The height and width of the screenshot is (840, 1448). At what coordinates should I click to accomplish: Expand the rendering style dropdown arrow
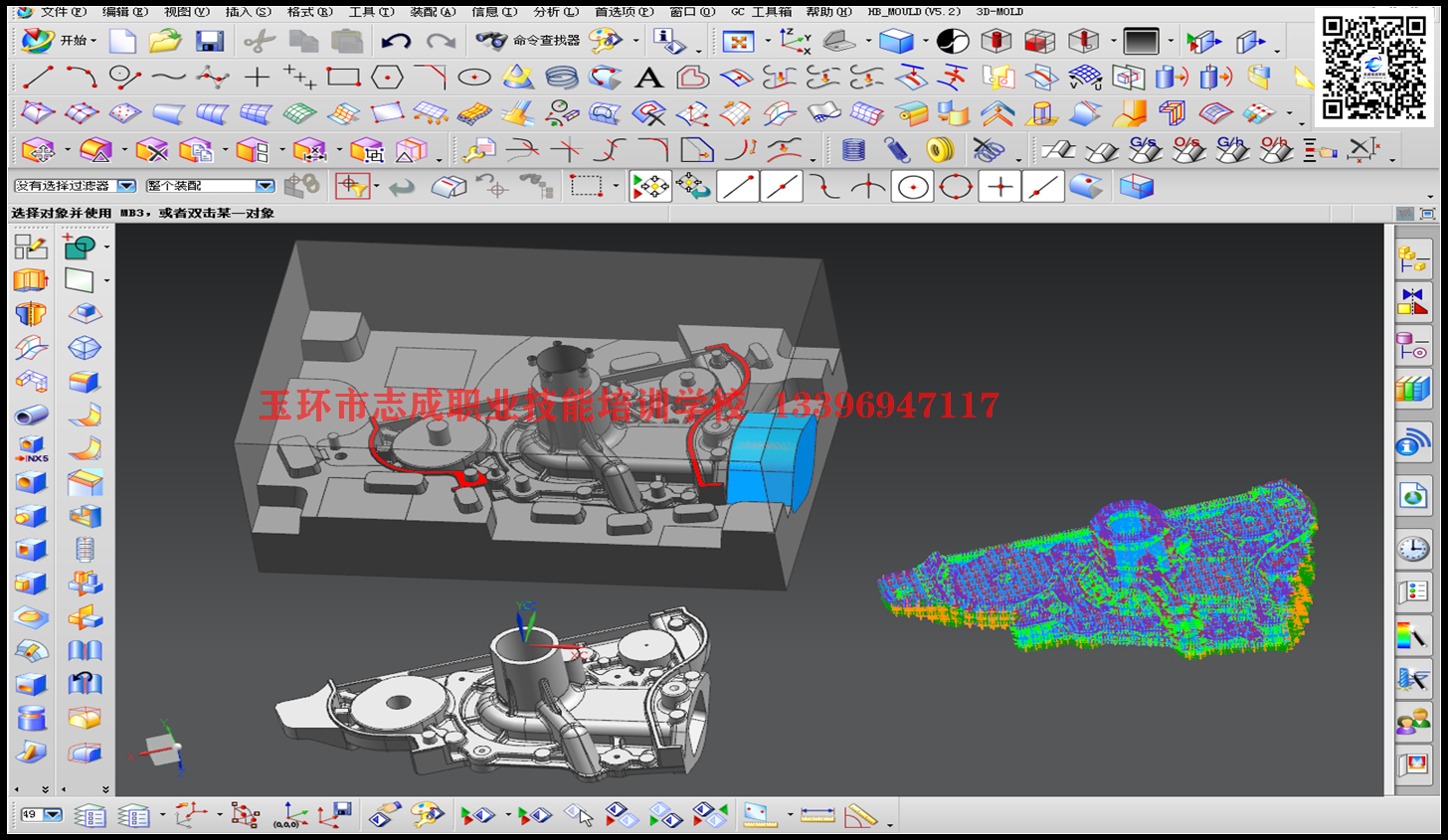925,42
